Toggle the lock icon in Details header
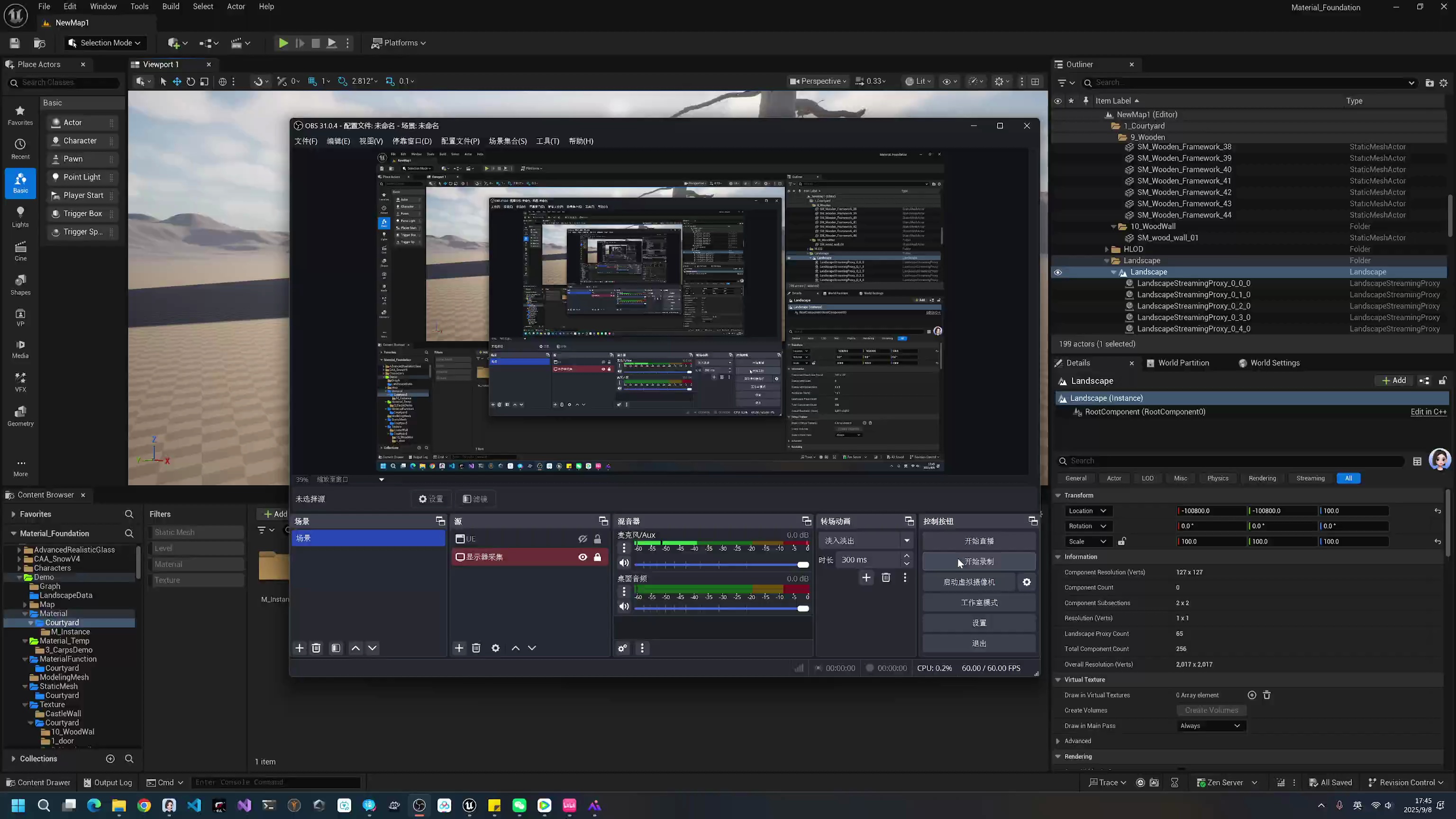This screenshot has width=1456, height=819. 1442,381
